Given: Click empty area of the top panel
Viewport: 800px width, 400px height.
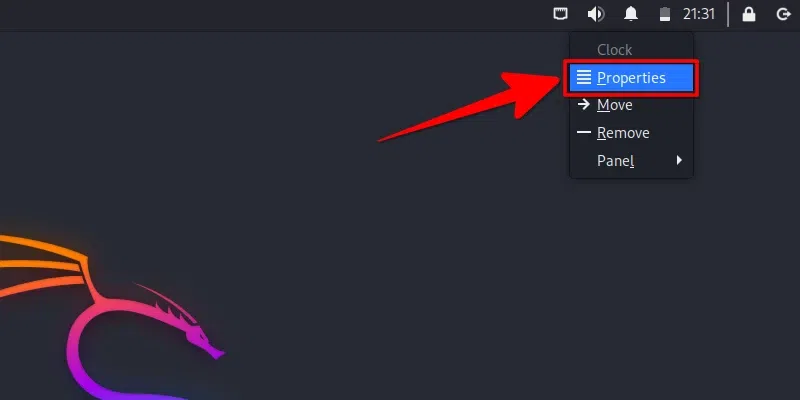Looking at the screenshot, I should coord(255,14).
